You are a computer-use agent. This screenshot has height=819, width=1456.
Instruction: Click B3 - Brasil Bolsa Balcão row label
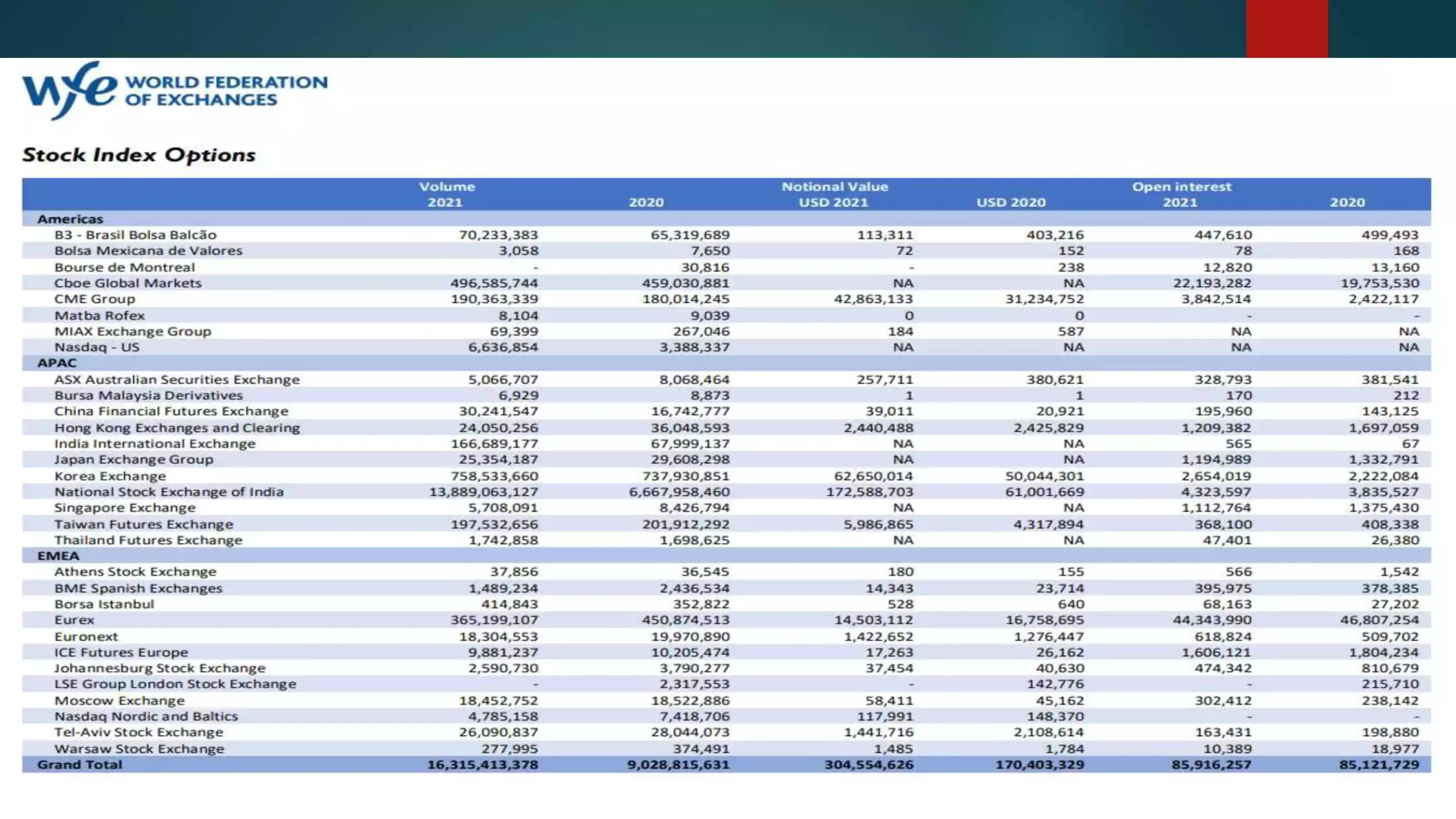(x=135, y=235)
